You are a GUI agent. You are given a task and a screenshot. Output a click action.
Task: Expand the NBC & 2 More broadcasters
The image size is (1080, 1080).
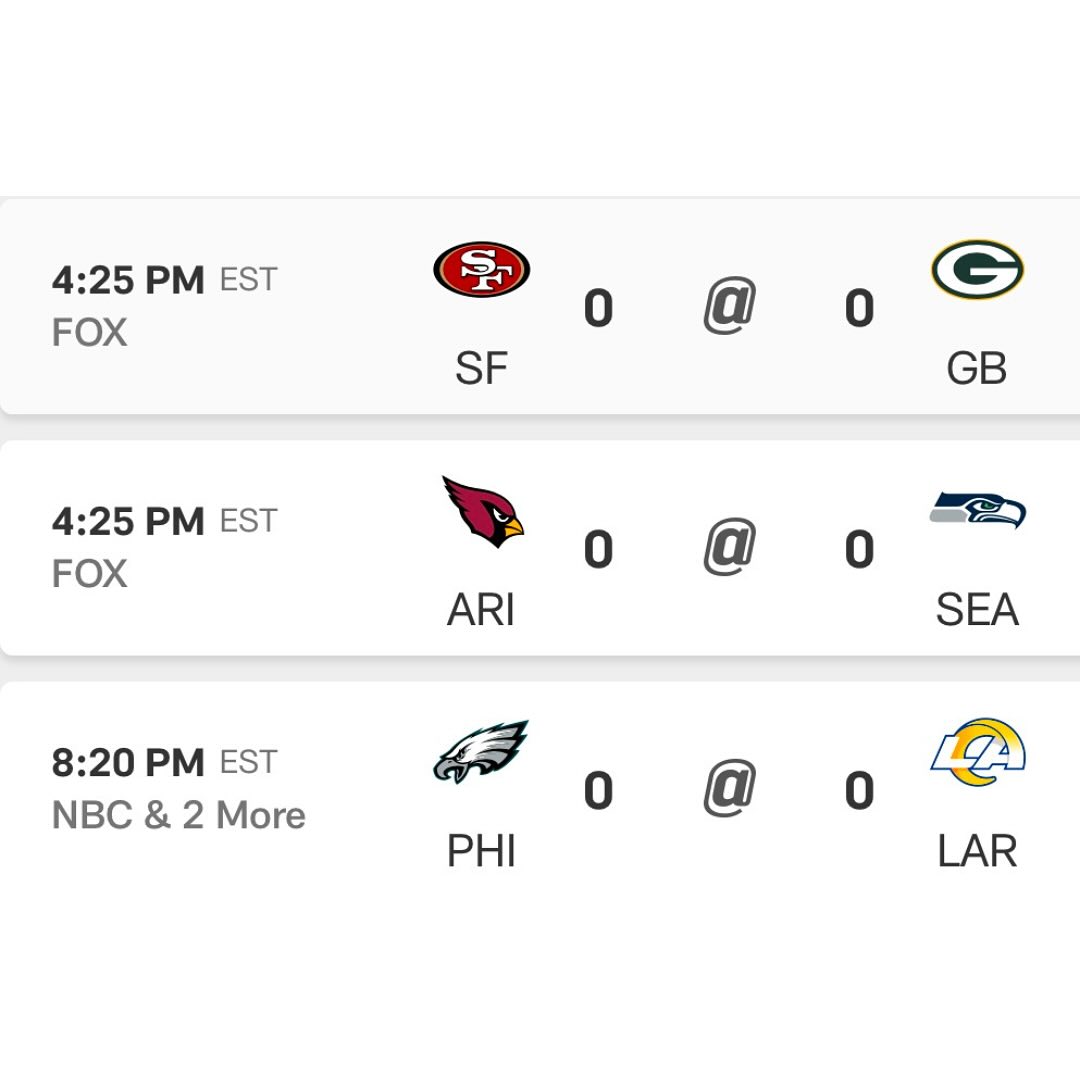178,815
